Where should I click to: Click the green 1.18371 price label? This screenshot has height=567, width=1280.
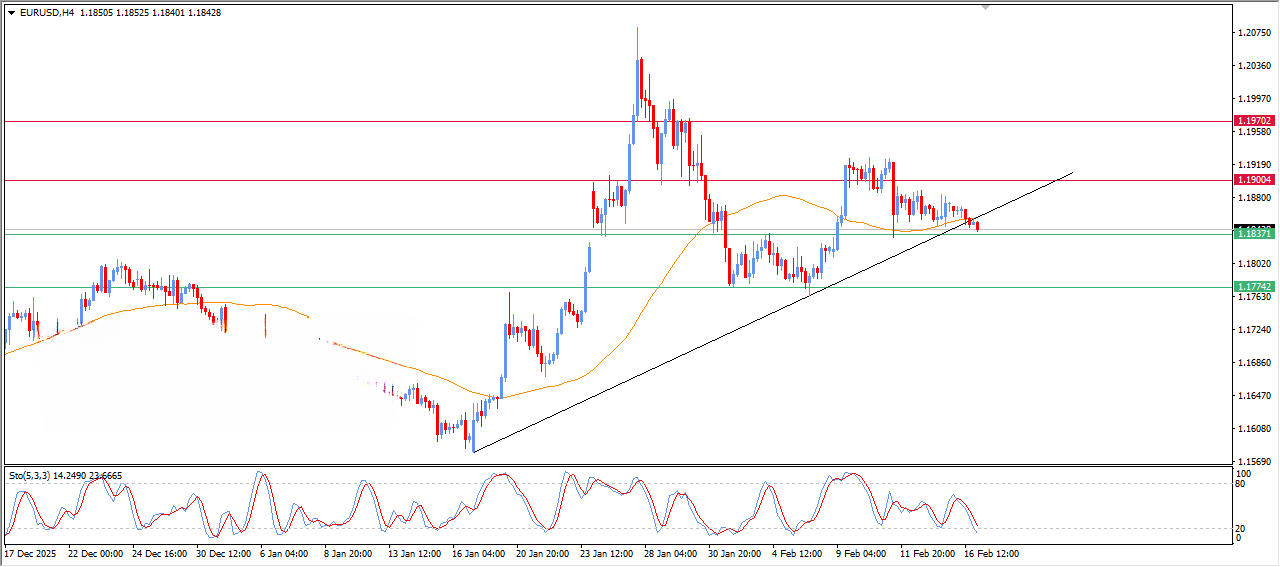tap(1254, 233)
